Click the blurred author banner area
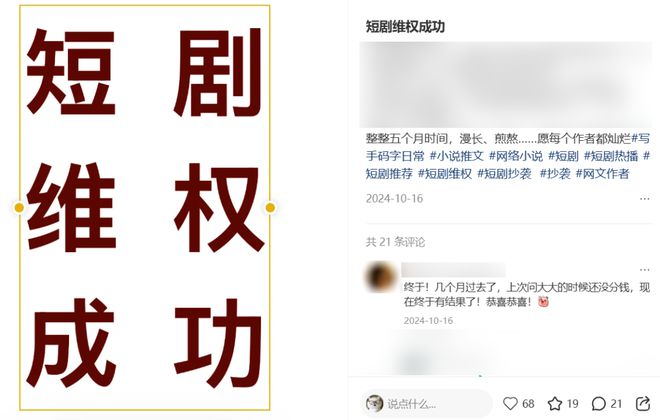 [506, 85]
